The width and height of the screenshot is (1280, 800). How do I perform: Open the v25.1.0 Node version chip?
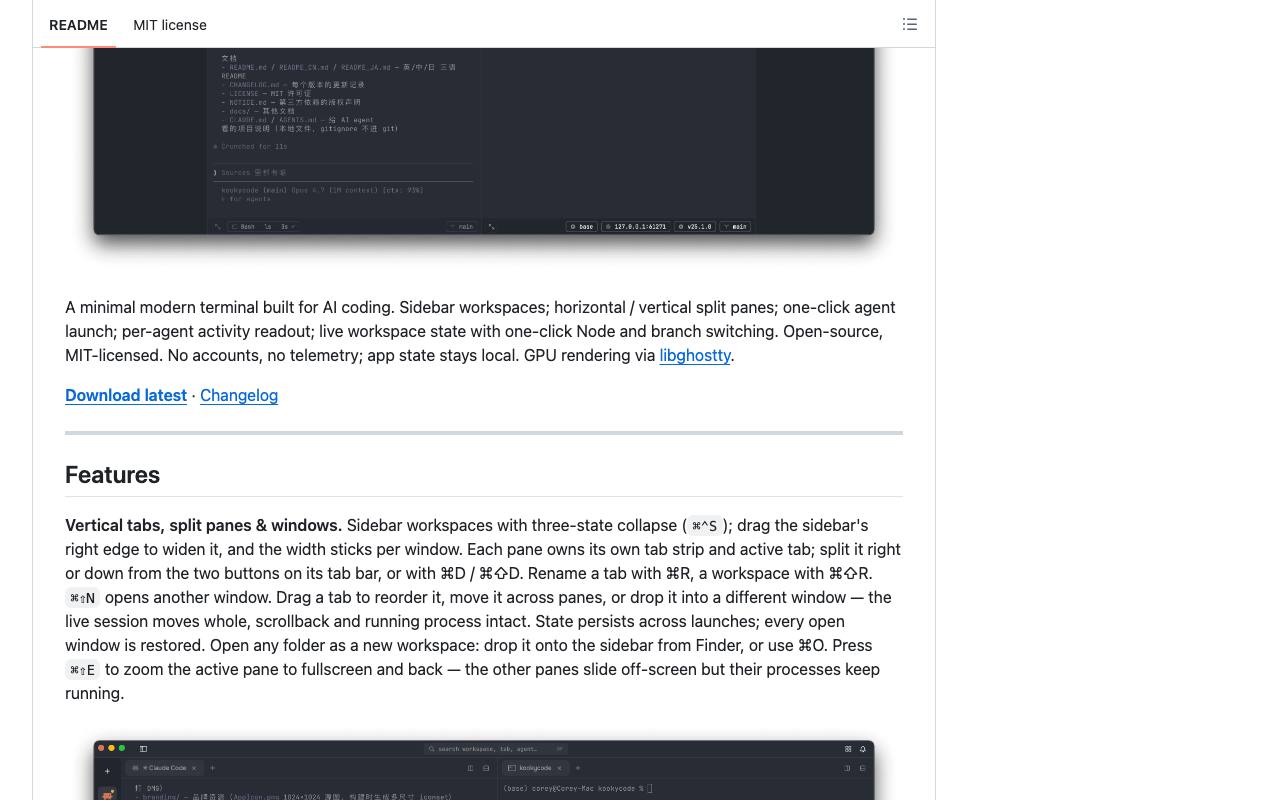695,226
